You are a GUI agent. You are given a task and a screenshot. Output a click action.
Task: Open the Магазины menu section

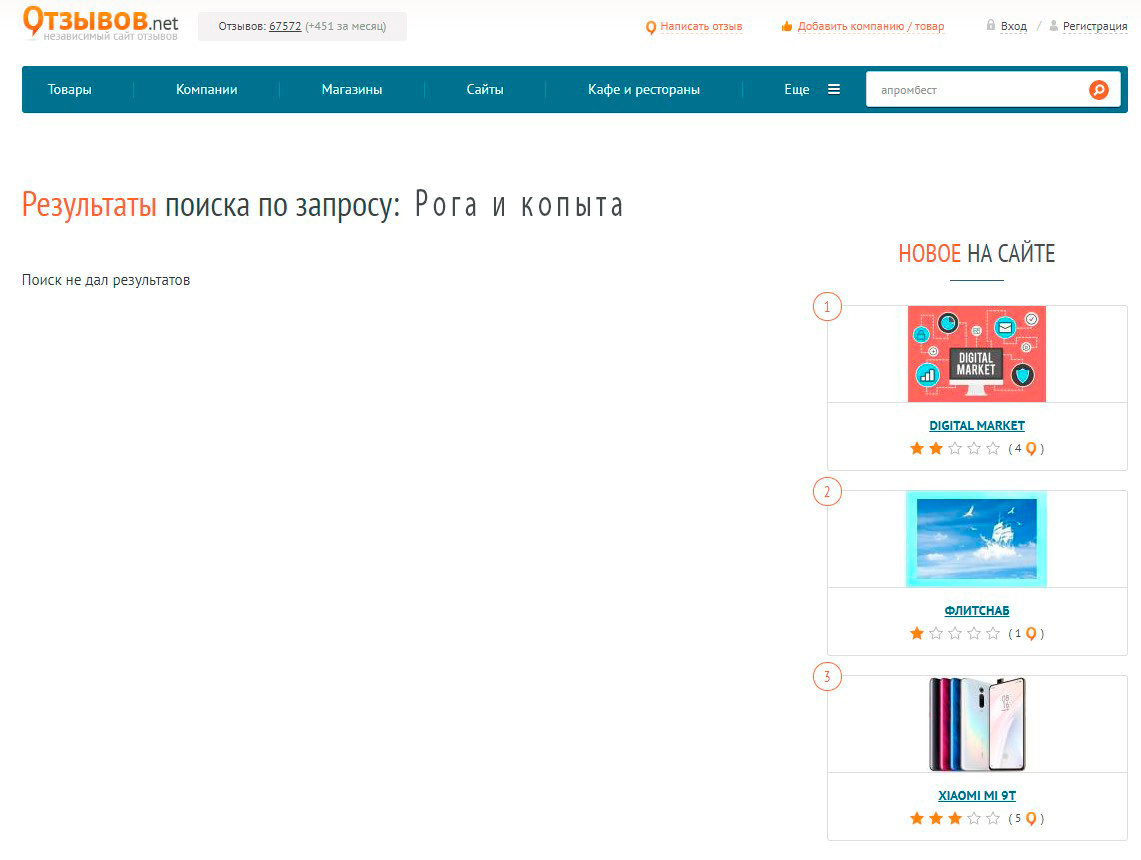pyautogui.click(x=352, y=89)
